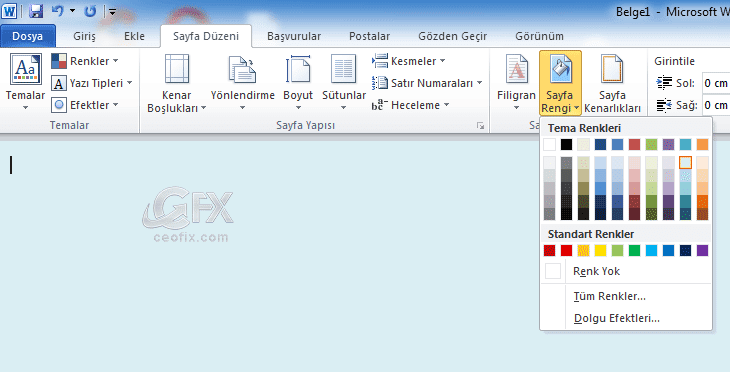Open the Temalar themes gallery
This screenshot has width=730, height=372.
click(25, 82)
